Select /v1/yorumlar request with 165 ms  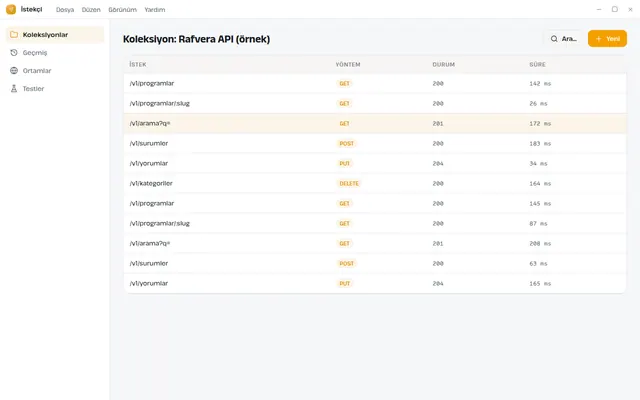point(375,283)
